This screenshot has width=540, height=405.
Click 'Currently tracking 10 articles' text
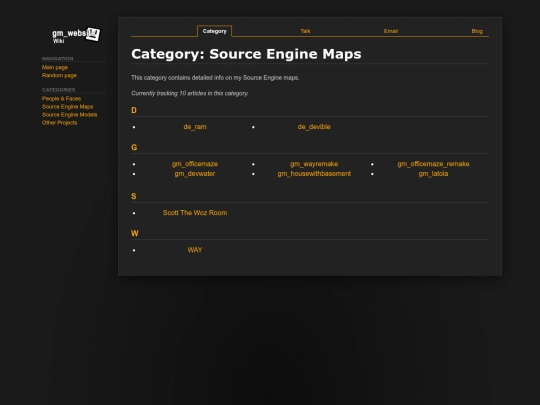pyautogui.click(x=190, y=93)
